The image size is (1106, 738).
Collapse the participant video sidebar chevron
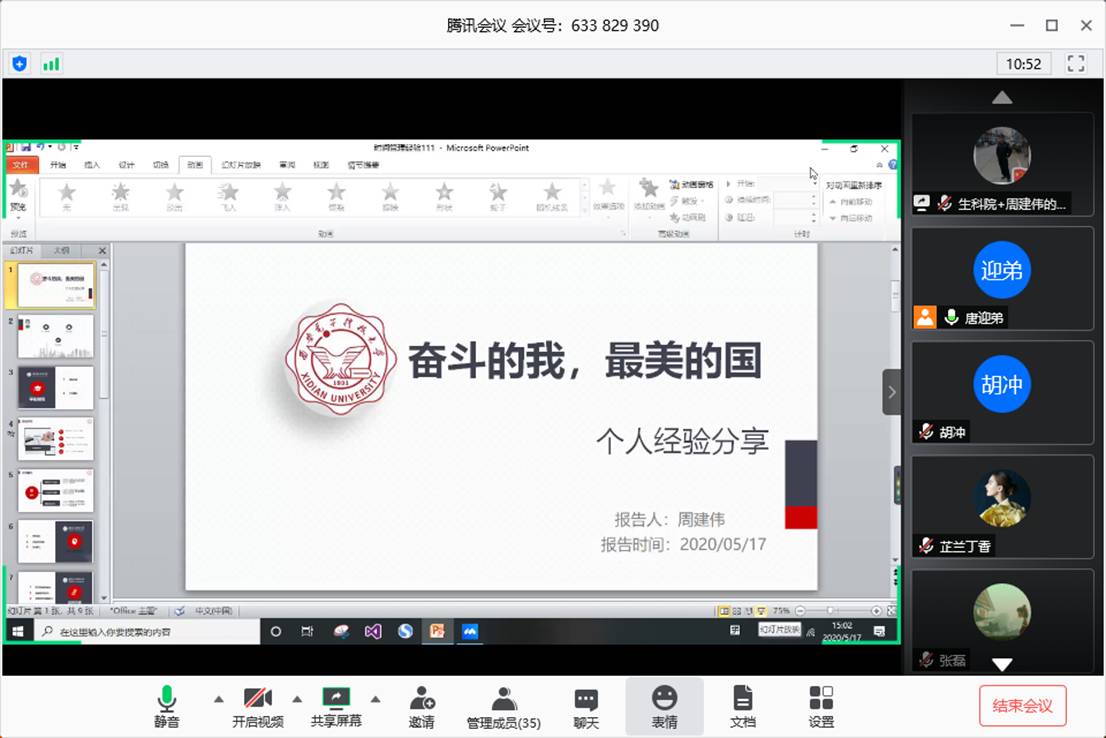(x=891, y=392)
